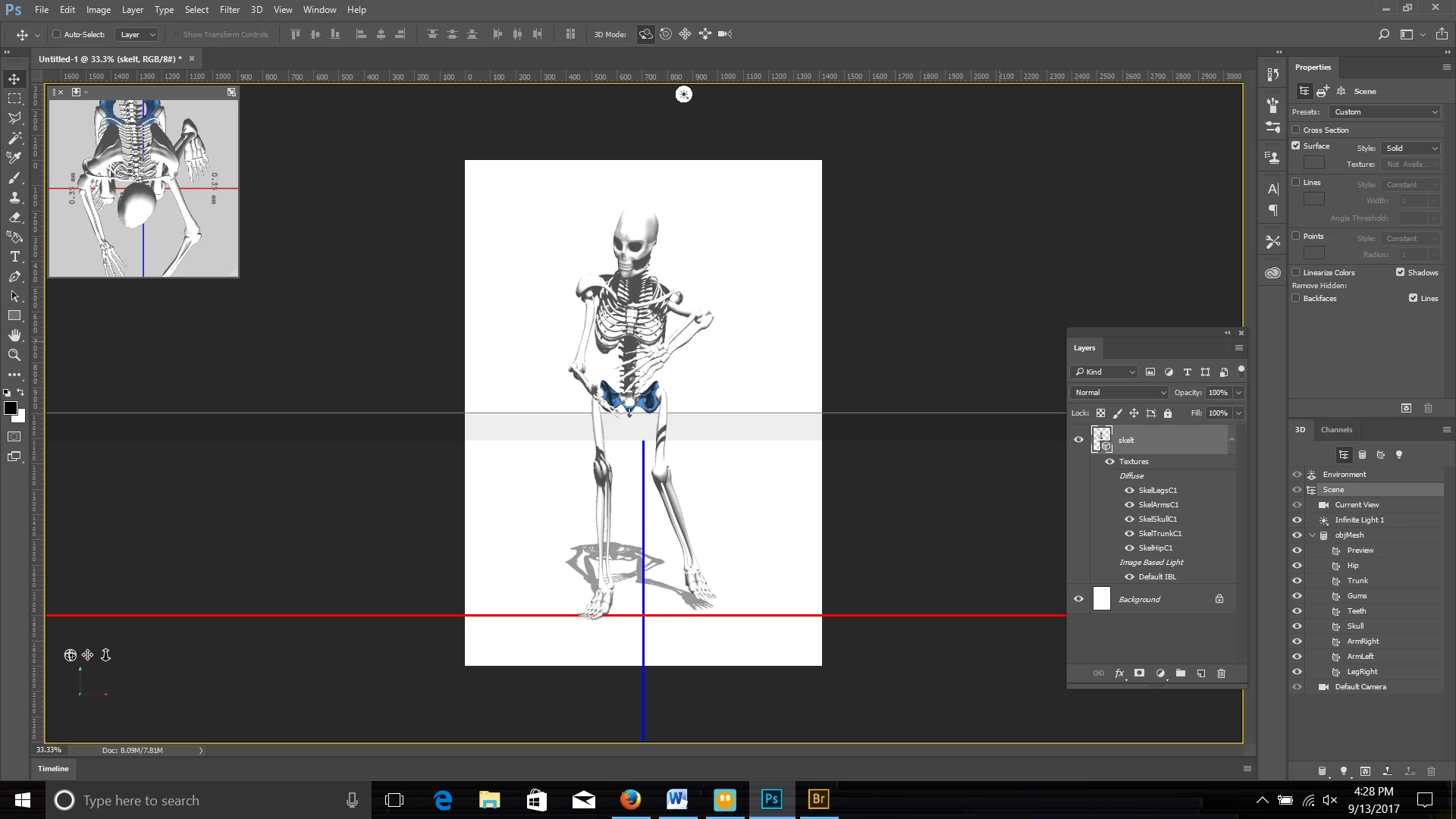Image resolution: width=1456 pixels, height=819 pixels.
Task: Select the Brush tool
Action: (14, 178)
